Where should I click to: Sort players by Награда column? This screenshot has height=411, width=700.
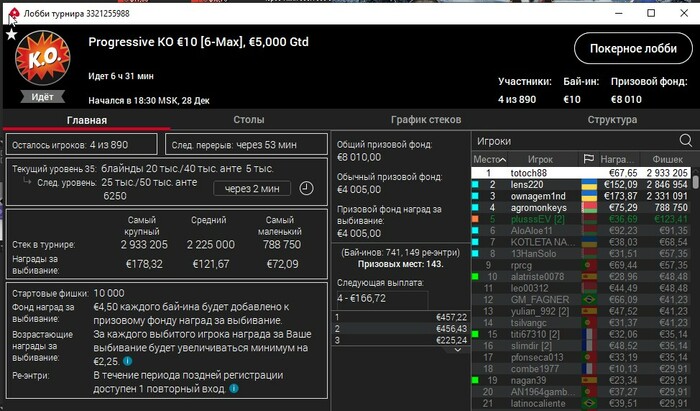point(618,159)
